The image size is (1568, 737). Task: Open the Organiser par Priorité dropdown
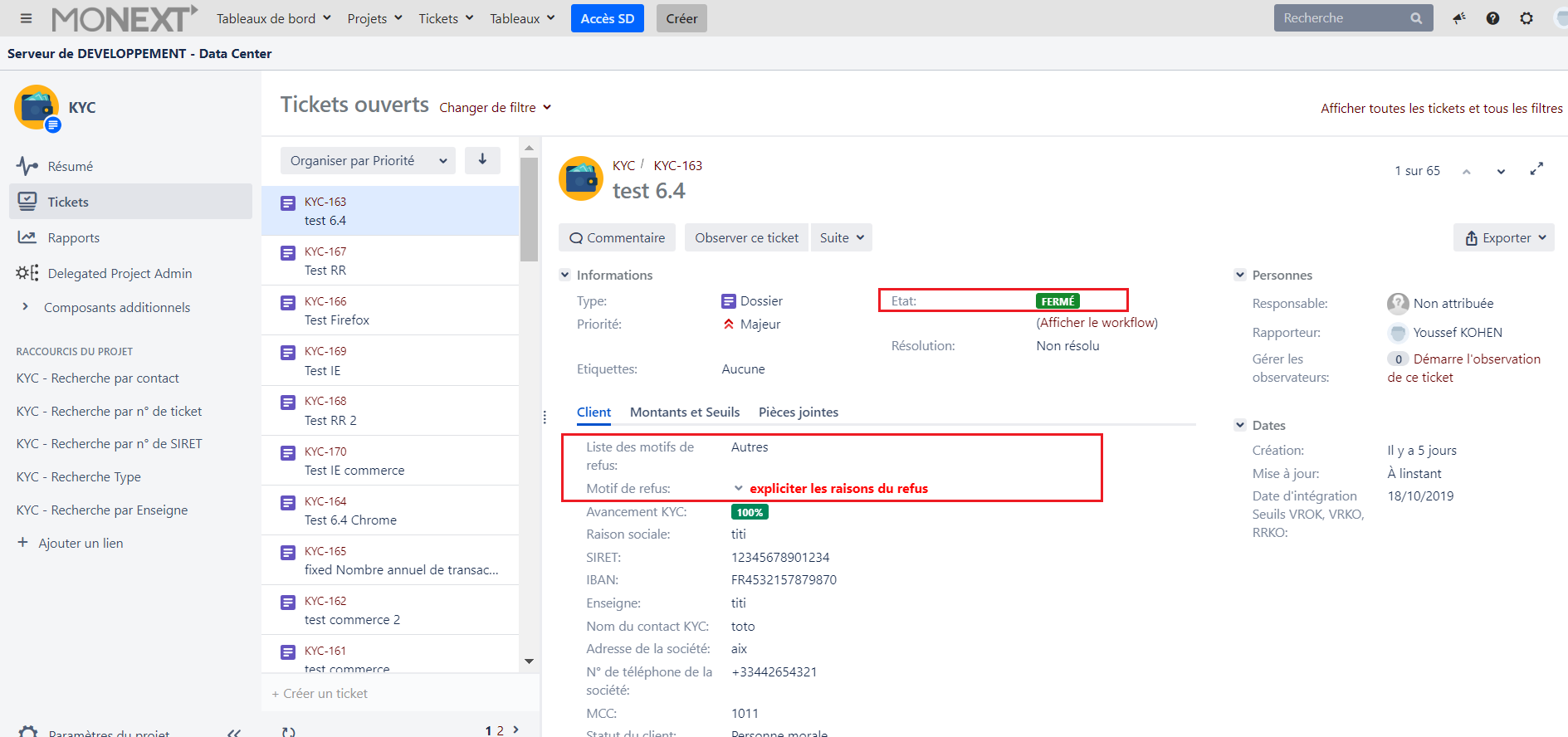(369, 160)
